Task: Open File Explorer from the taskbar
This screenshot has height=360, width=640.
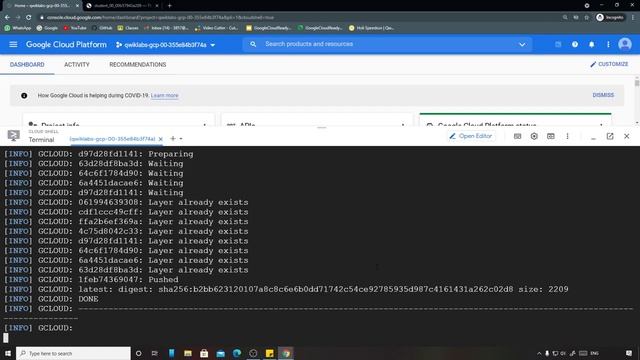Action: (188, 353)
